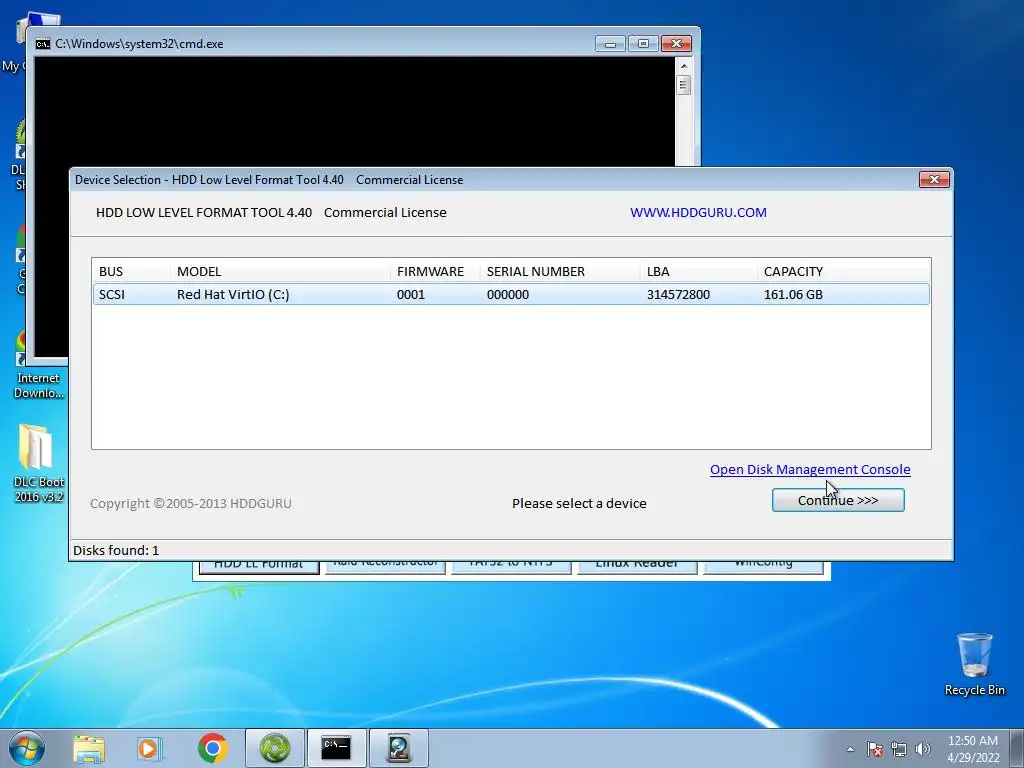Click the 161.06 GB capacity cell
This screenshot has width=1024, height=768.
click(793, 295)
